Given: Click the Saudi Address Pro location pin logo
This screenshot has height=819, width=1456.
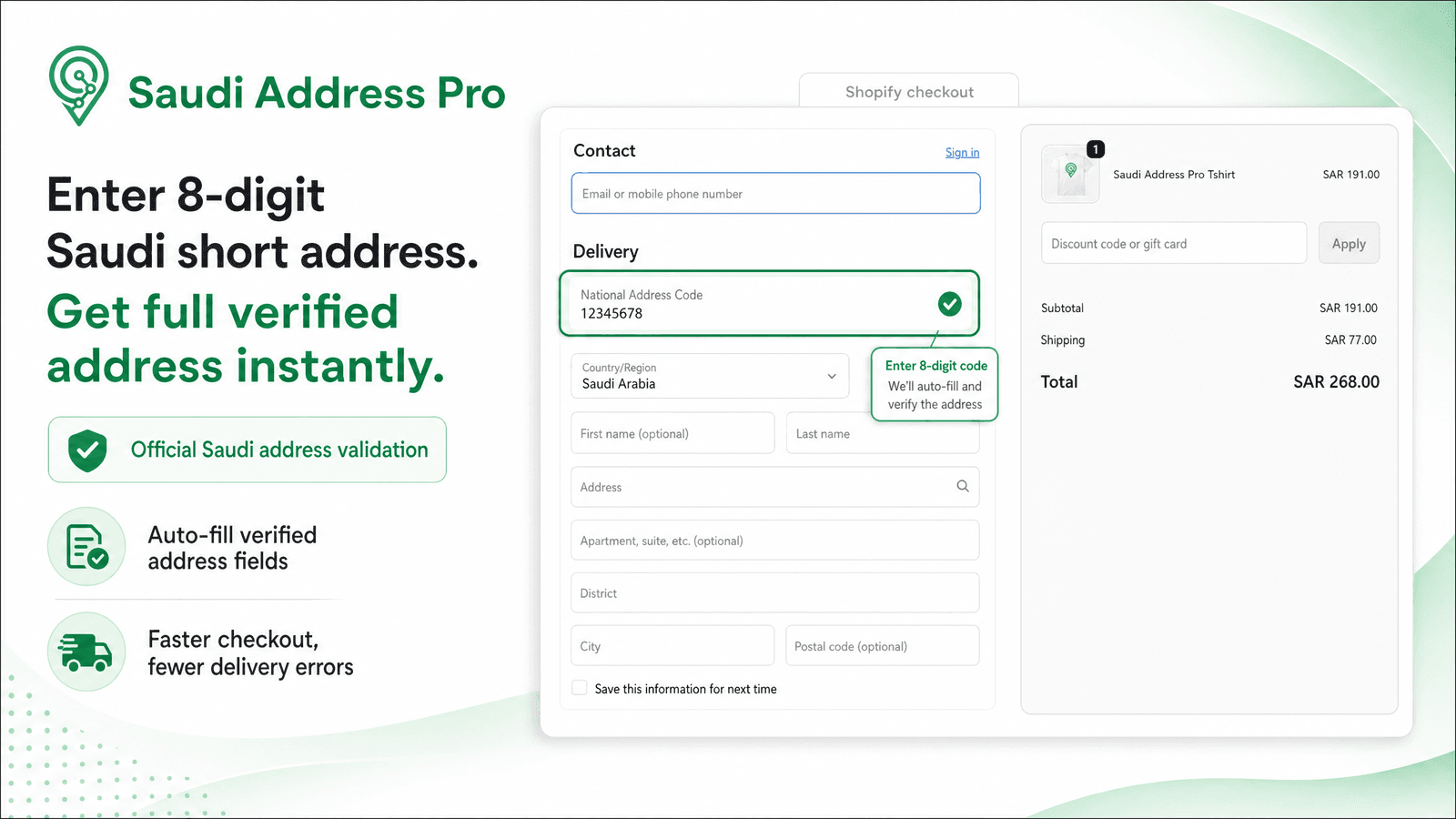Looking at the screenshot, I should coord(79,86).
